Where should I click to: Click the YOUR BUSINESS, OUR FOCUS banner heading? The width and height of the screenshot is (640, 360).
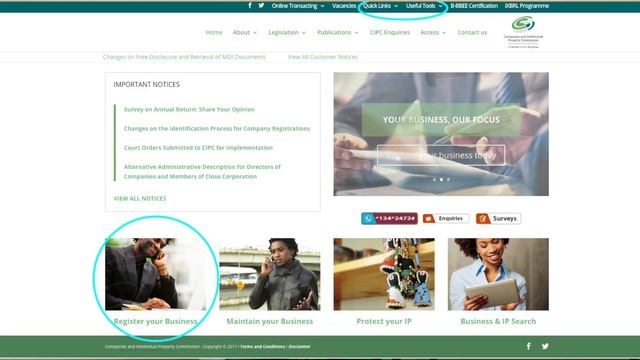(441, 120)
